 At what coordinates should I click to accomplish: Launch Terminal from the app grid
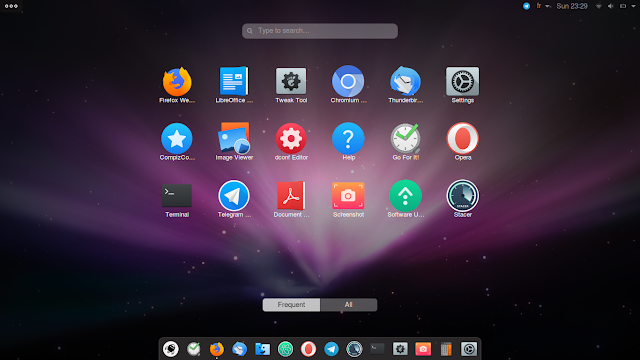tap(177, 196)
